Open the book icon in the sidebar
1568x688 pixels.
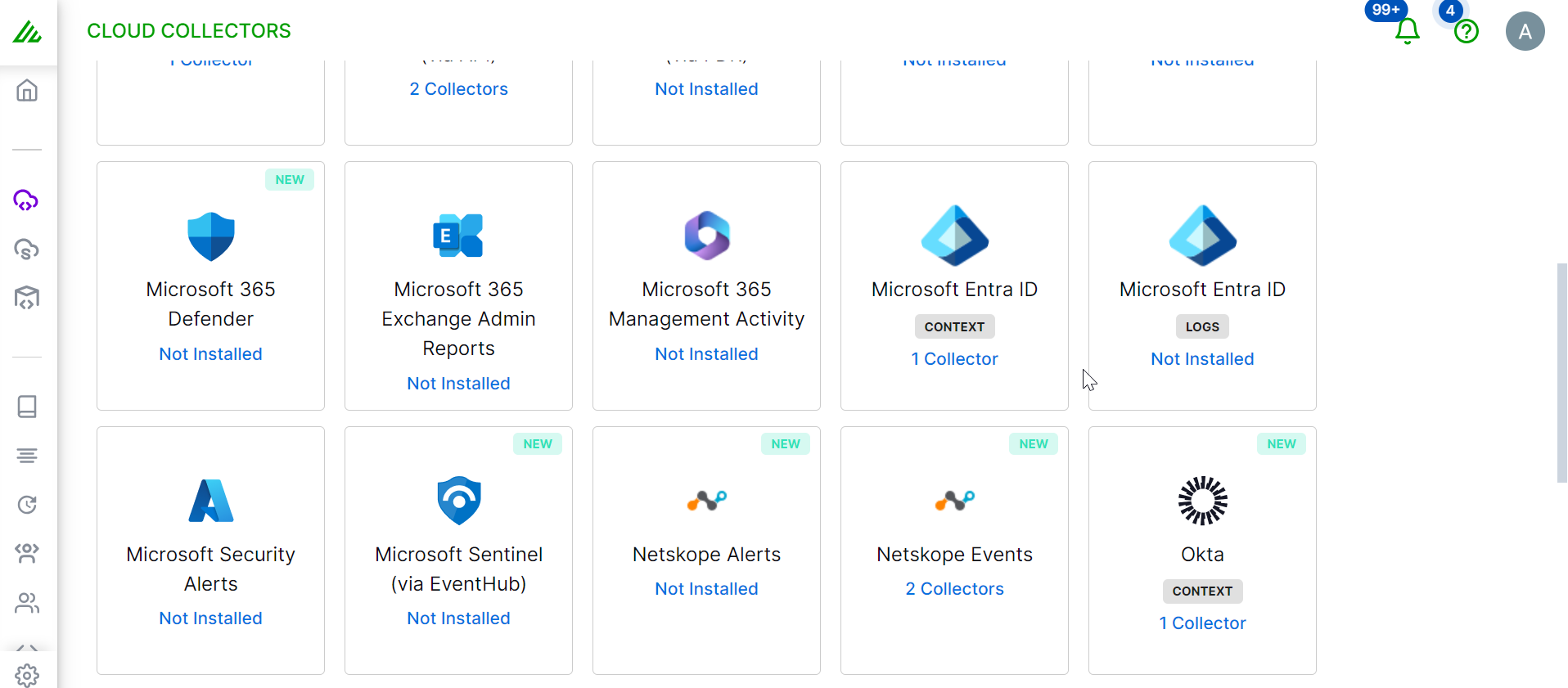tap(27, 407)
